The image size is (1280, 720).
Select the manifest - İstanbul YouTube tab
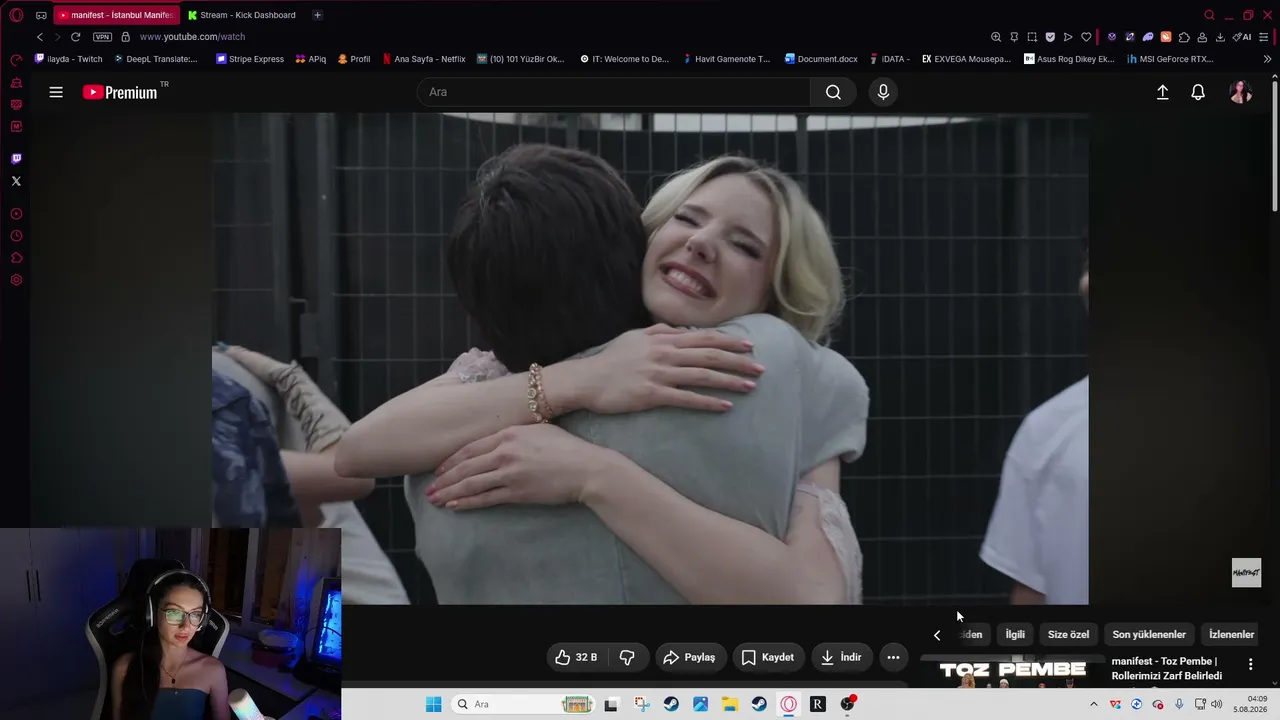[x=115, y=15]
